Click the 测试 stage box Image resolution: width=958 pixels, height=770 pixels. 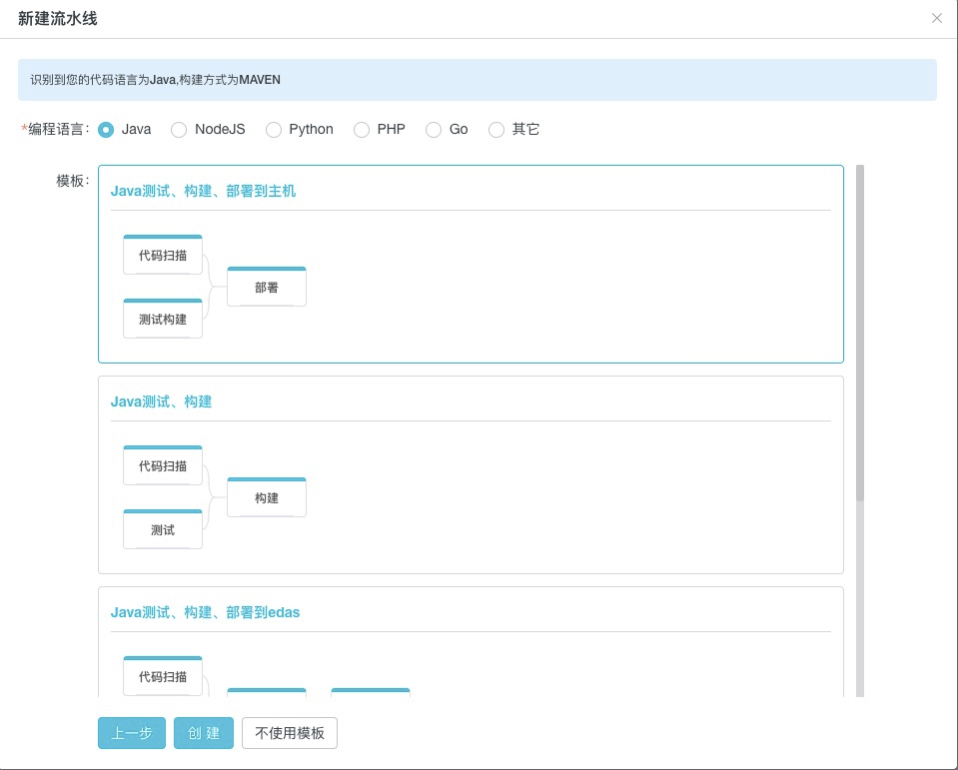click(x=163, y=530)
